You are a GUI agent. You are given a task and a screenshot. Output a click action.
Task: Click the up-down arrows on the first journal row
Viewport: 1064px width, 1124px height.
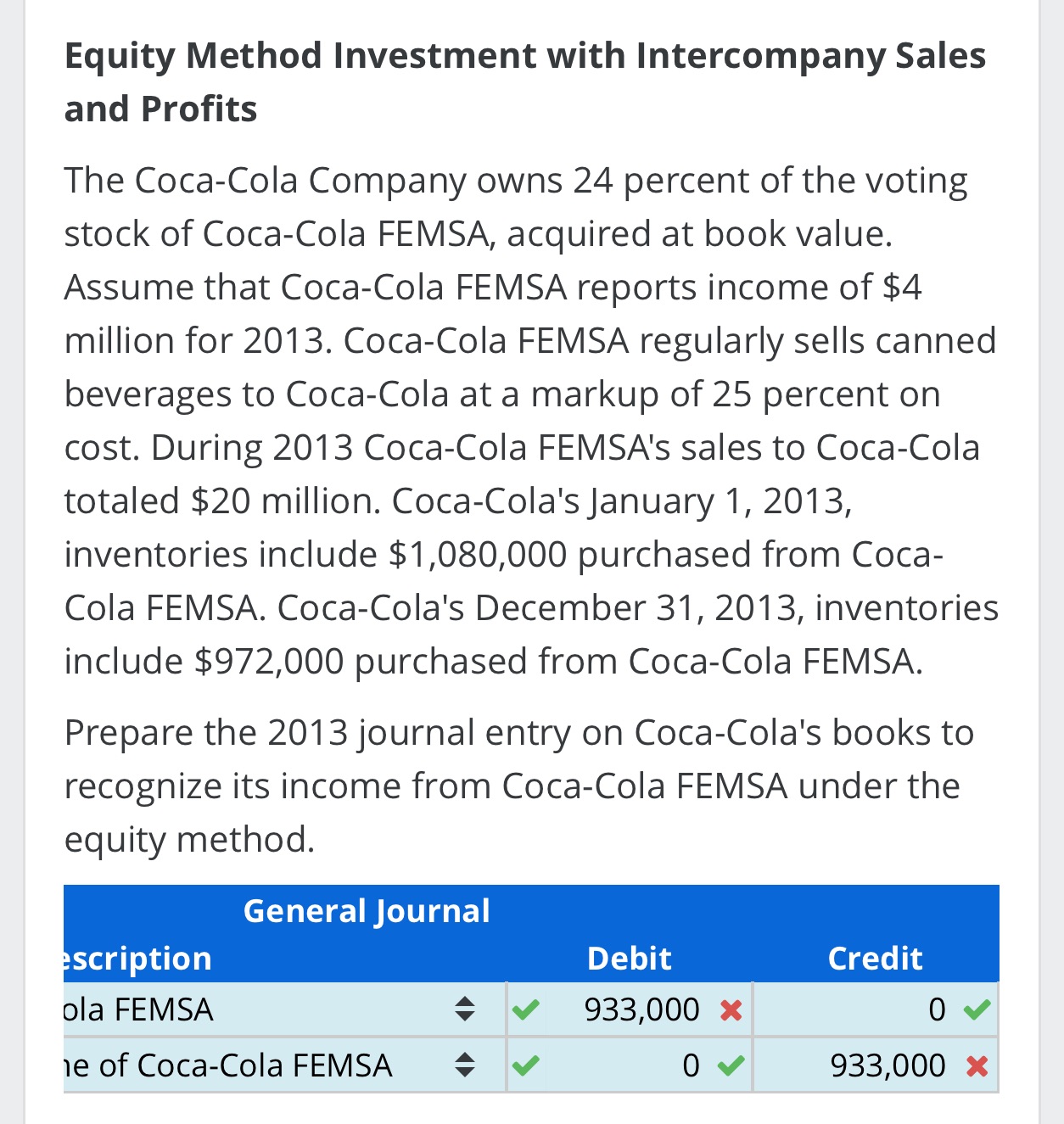pyautogui.click(x=463, y=1009)
